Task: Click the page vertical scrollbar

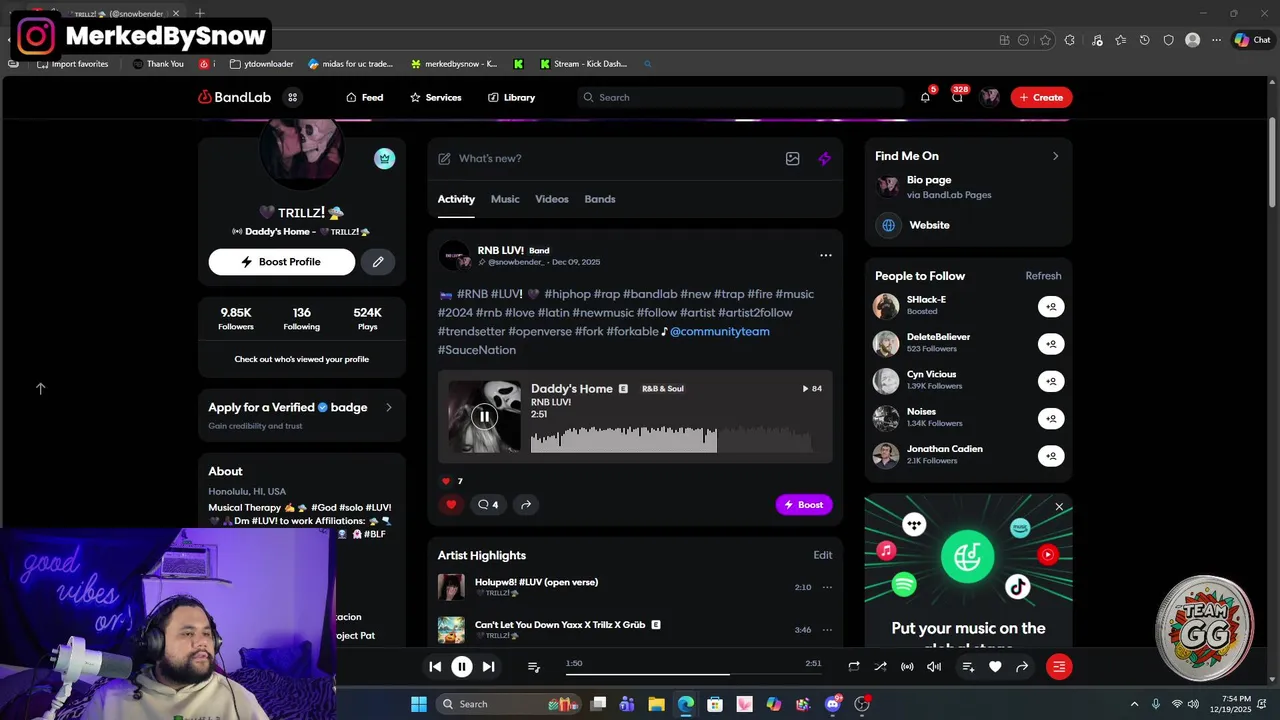Action: tap(1272, 162)
